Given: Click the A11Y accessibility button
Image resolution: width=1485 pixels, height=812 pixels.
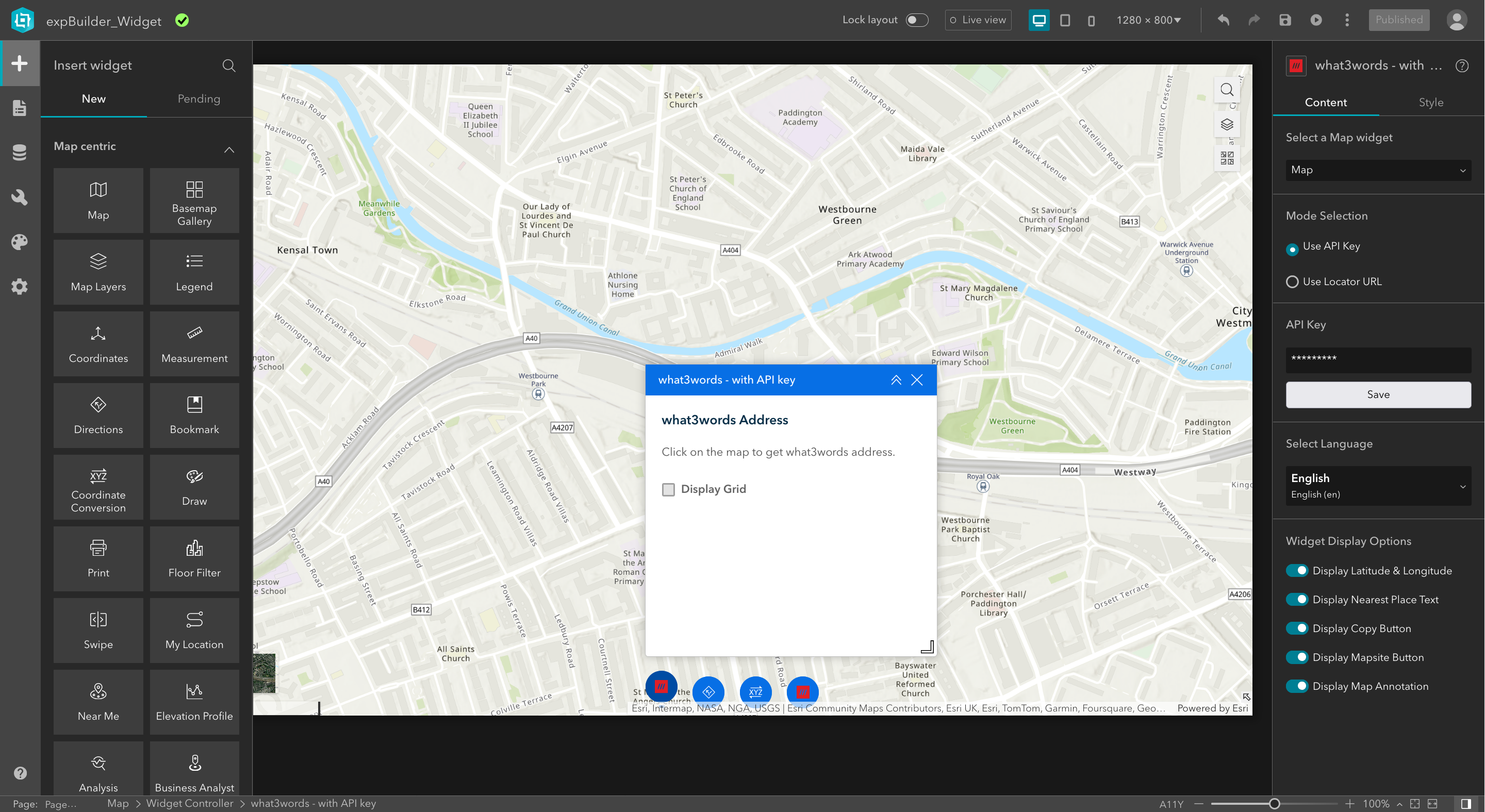Looking at the screenshot, I should (1171, 804).
